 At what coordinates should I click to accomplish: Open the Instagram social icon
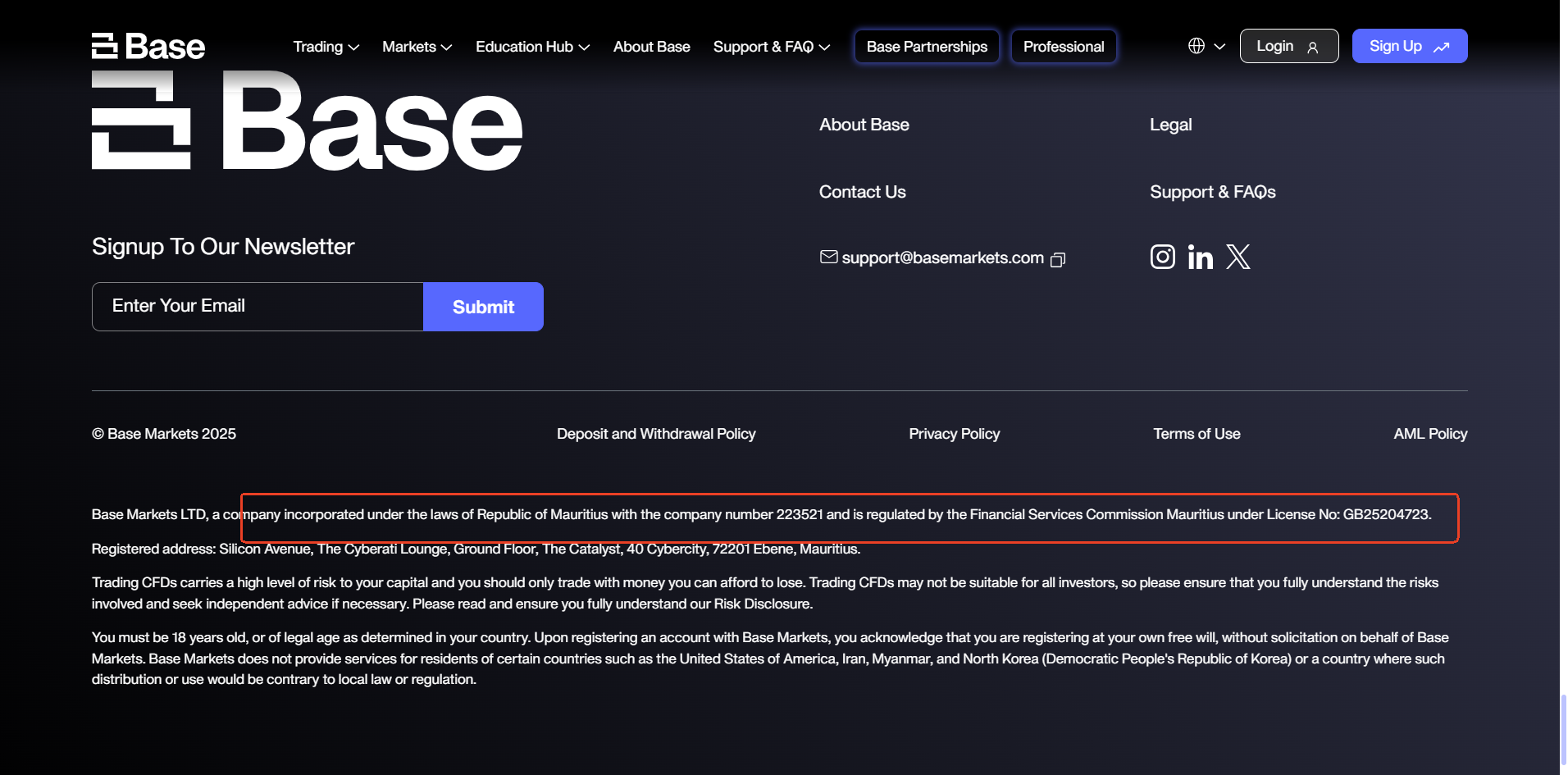(x=1162, y=258)
